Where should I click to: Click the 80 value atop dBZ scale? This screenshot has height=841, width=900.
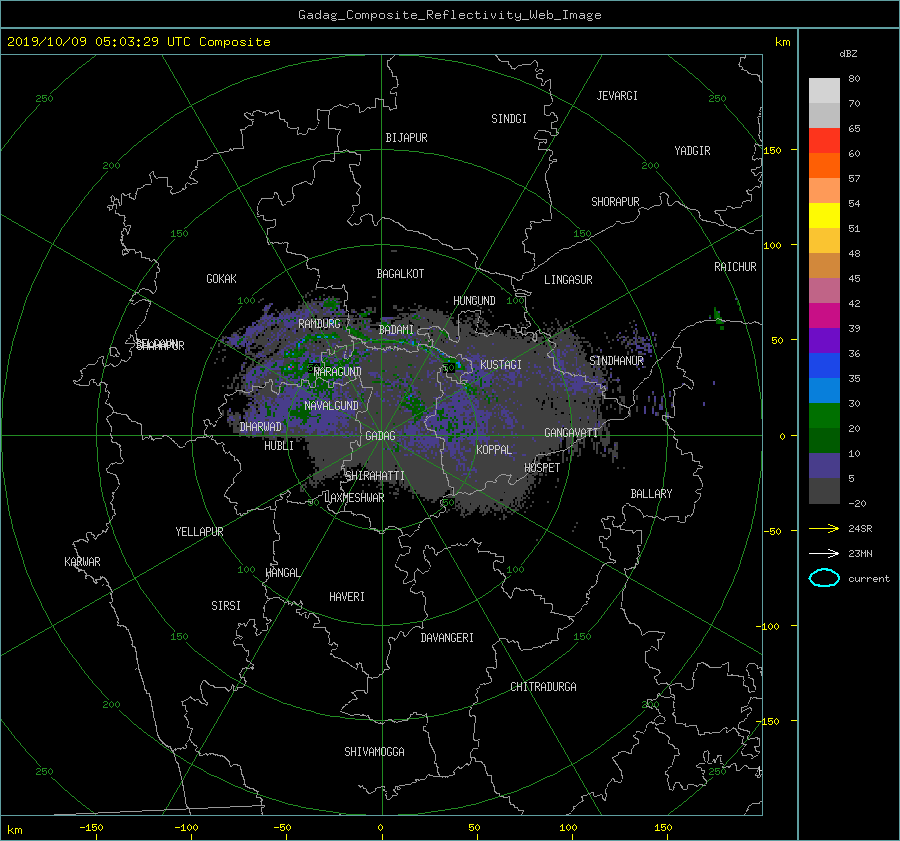[x=854, y=79]
